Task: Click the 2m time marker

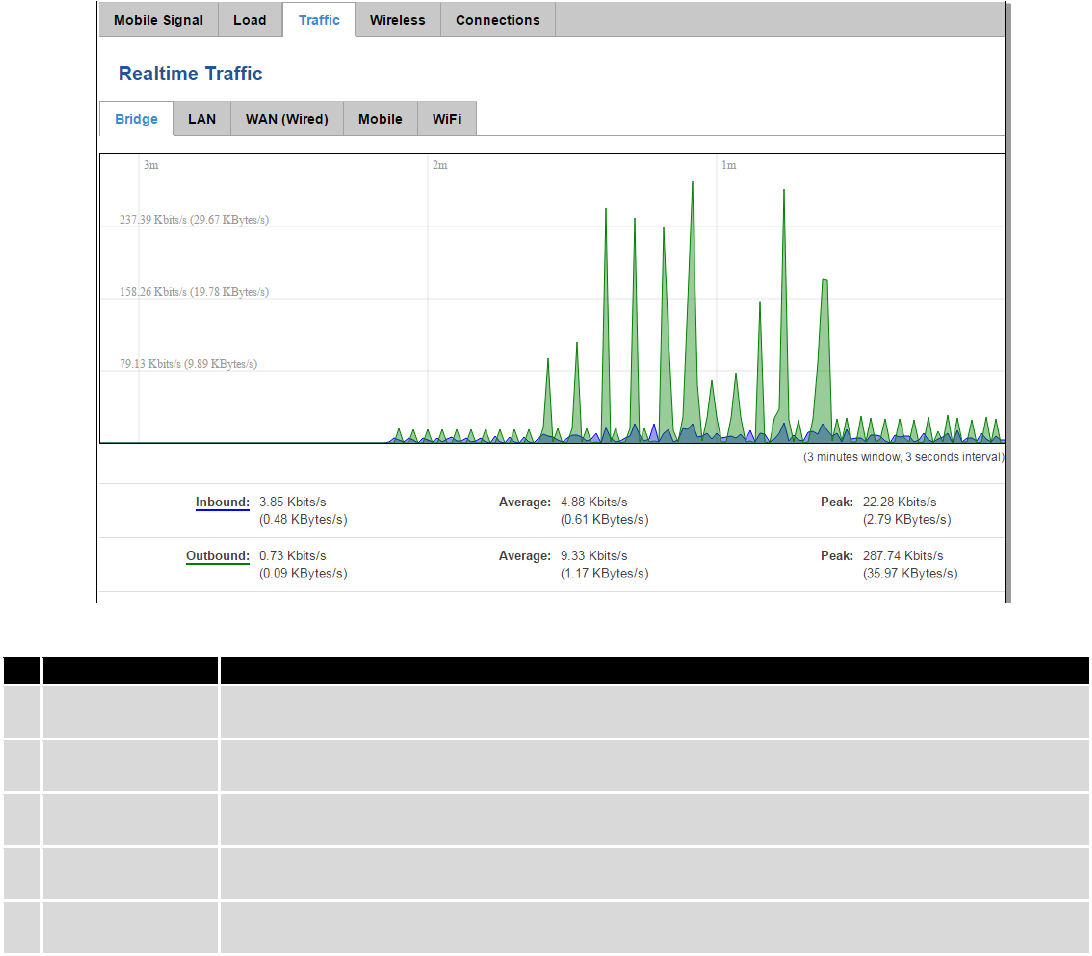Action: tap(440, 165)
